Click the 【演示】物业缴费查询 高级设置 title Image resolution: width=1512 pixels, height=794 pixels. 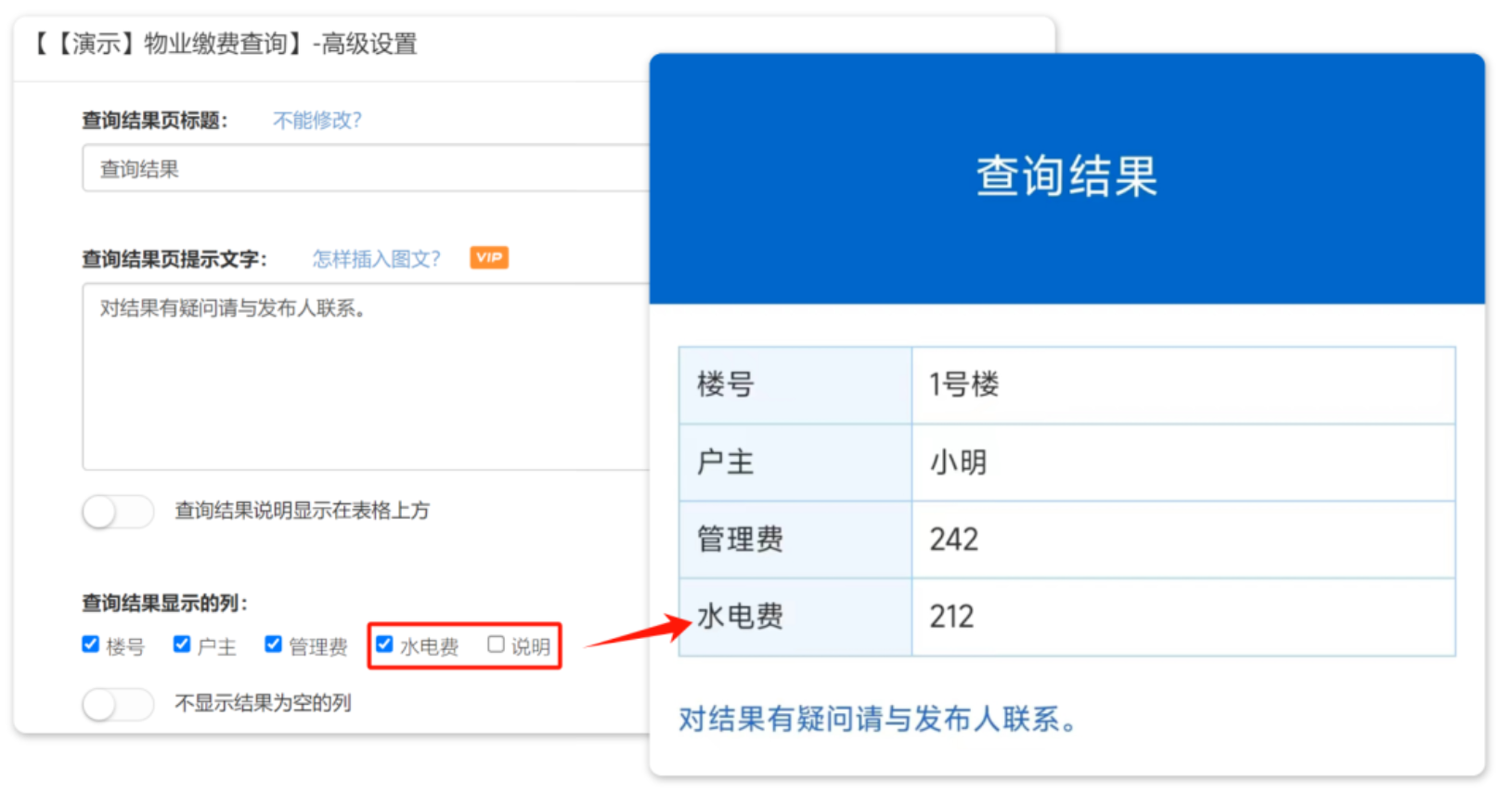225,44
